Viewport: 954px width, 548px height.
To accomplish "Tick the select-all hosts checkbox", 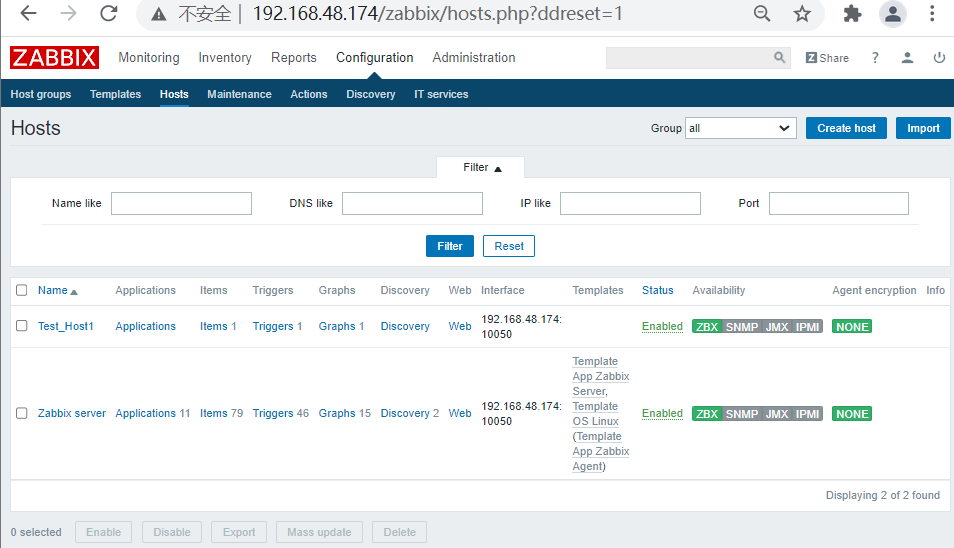I will pos(22,290).
